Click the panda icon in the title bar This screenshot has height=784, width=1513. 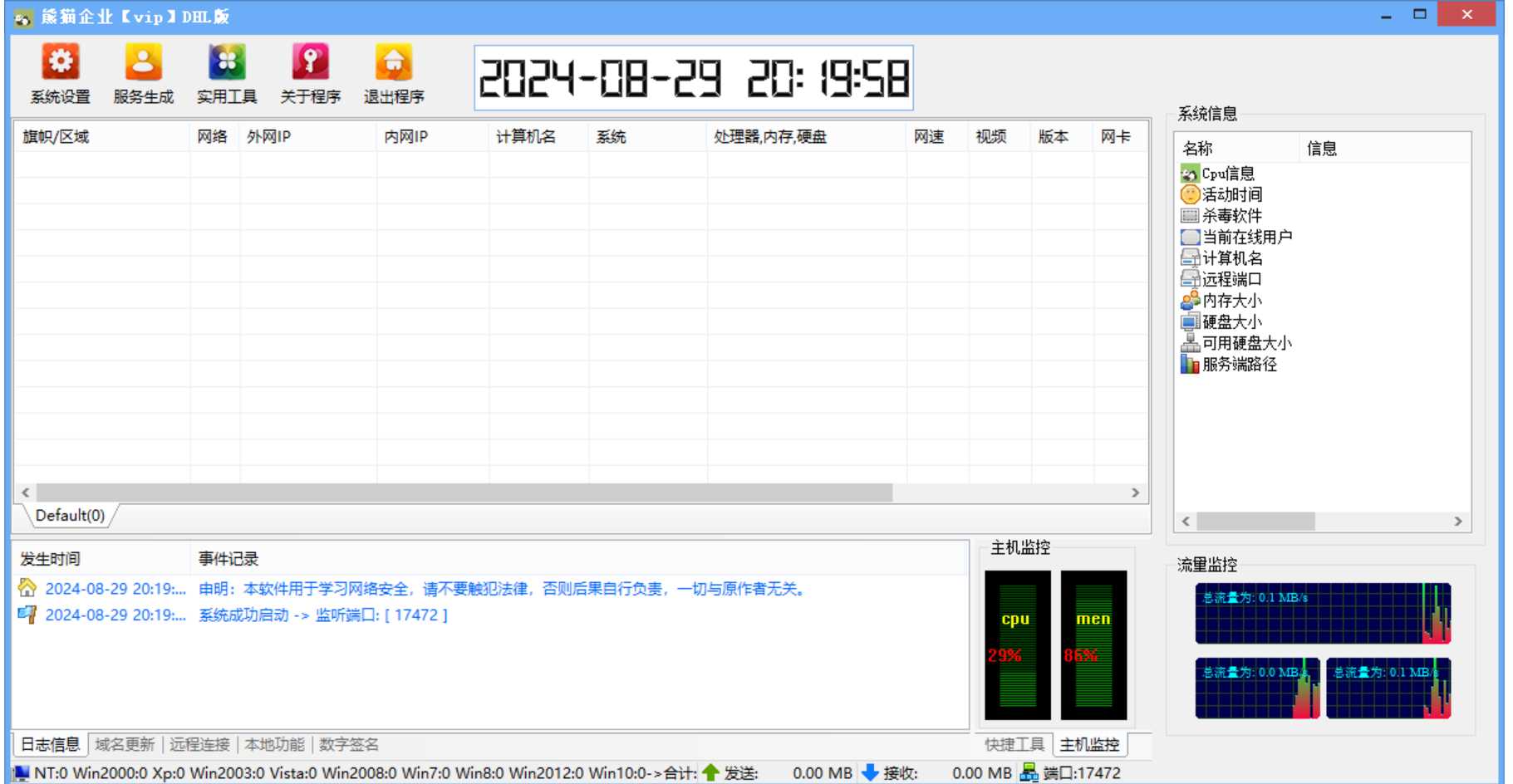coord(23,17)
